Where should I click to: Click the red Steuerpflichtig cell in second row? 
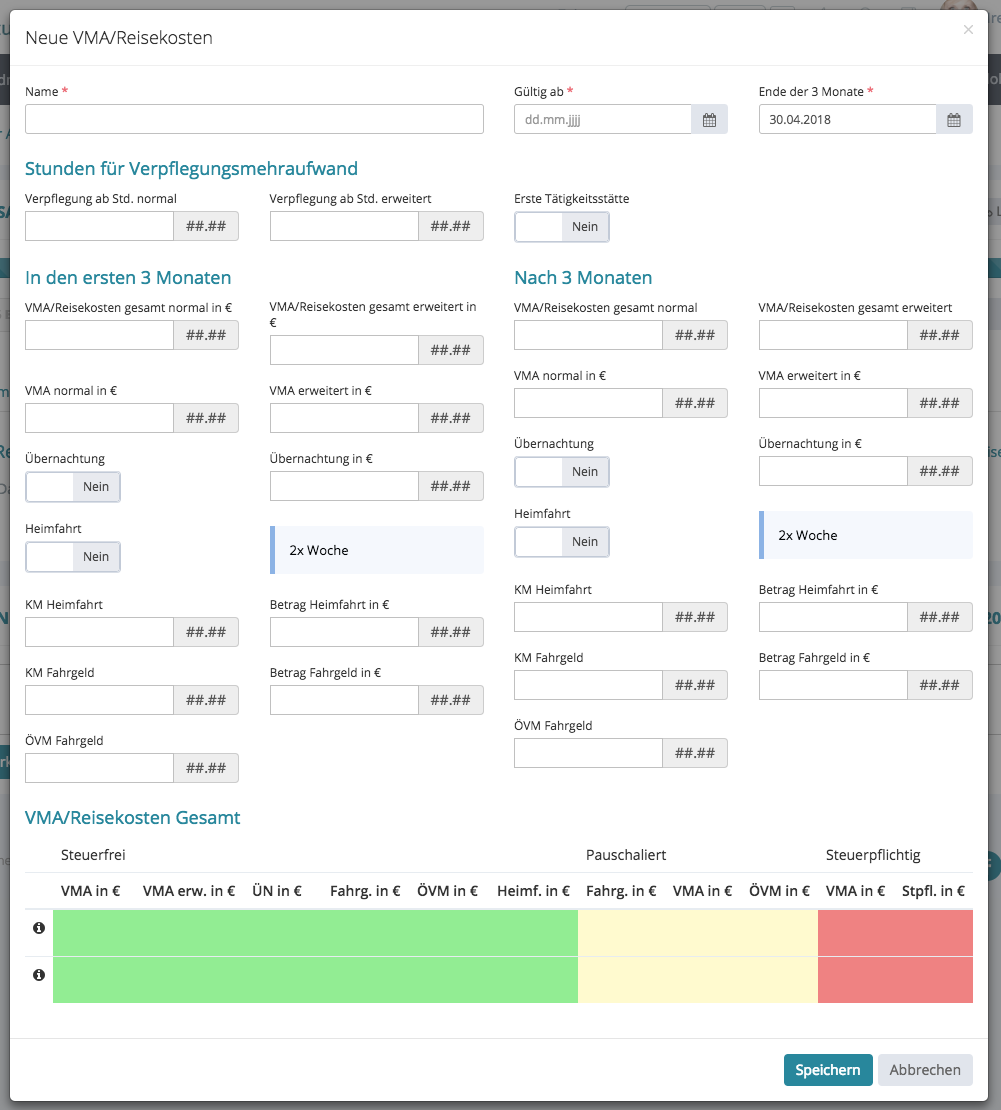click(894, 980)
